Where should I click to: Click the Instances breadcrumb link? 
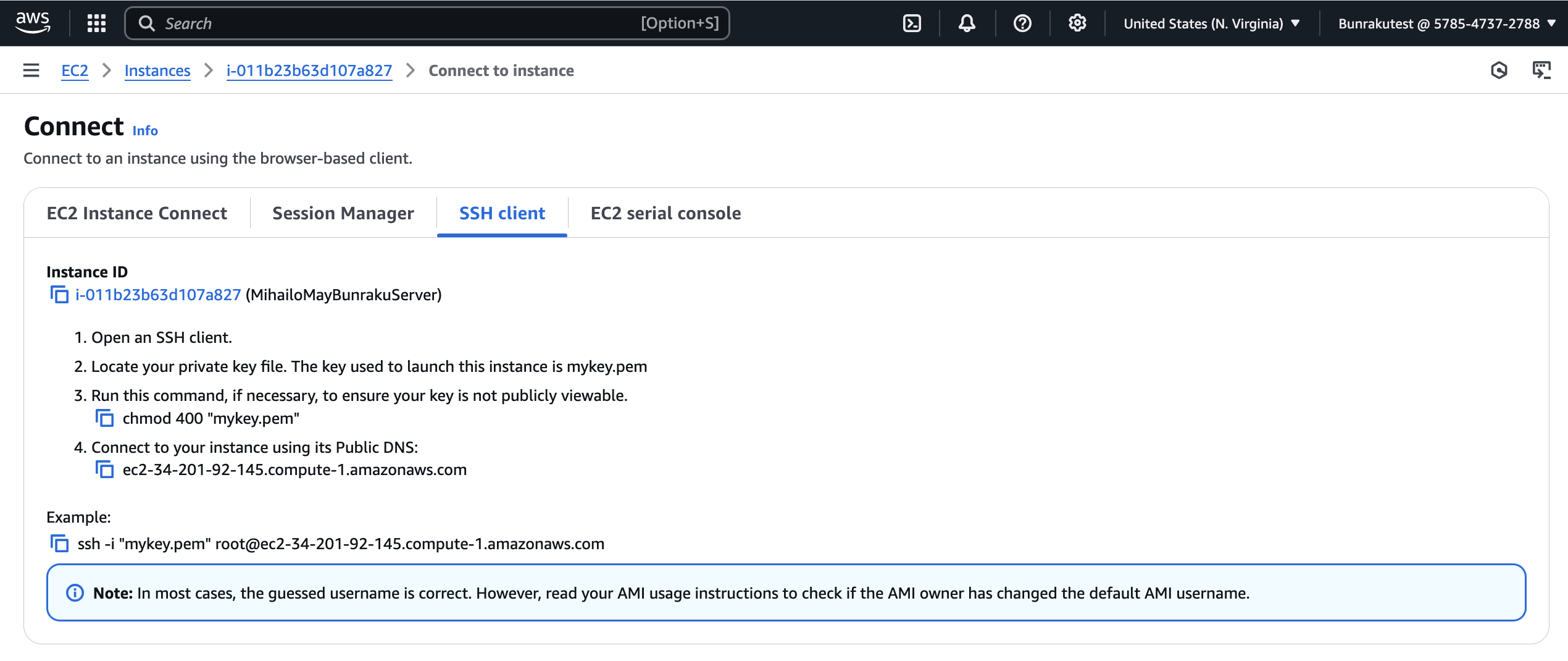click(x=157, y=70)
